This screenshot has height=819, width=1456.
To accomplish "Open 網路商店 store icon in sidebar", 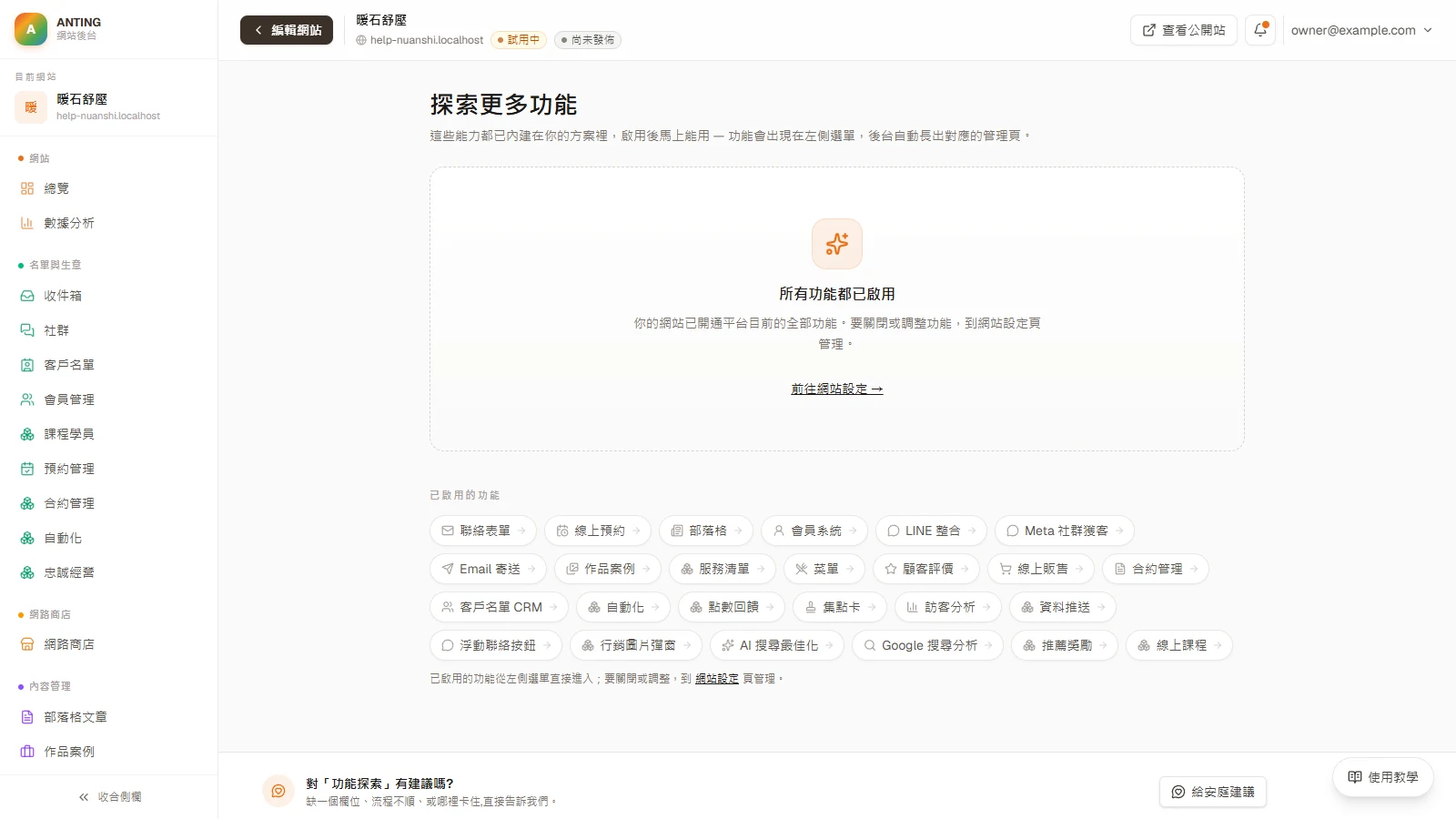I will click(27, 644).
